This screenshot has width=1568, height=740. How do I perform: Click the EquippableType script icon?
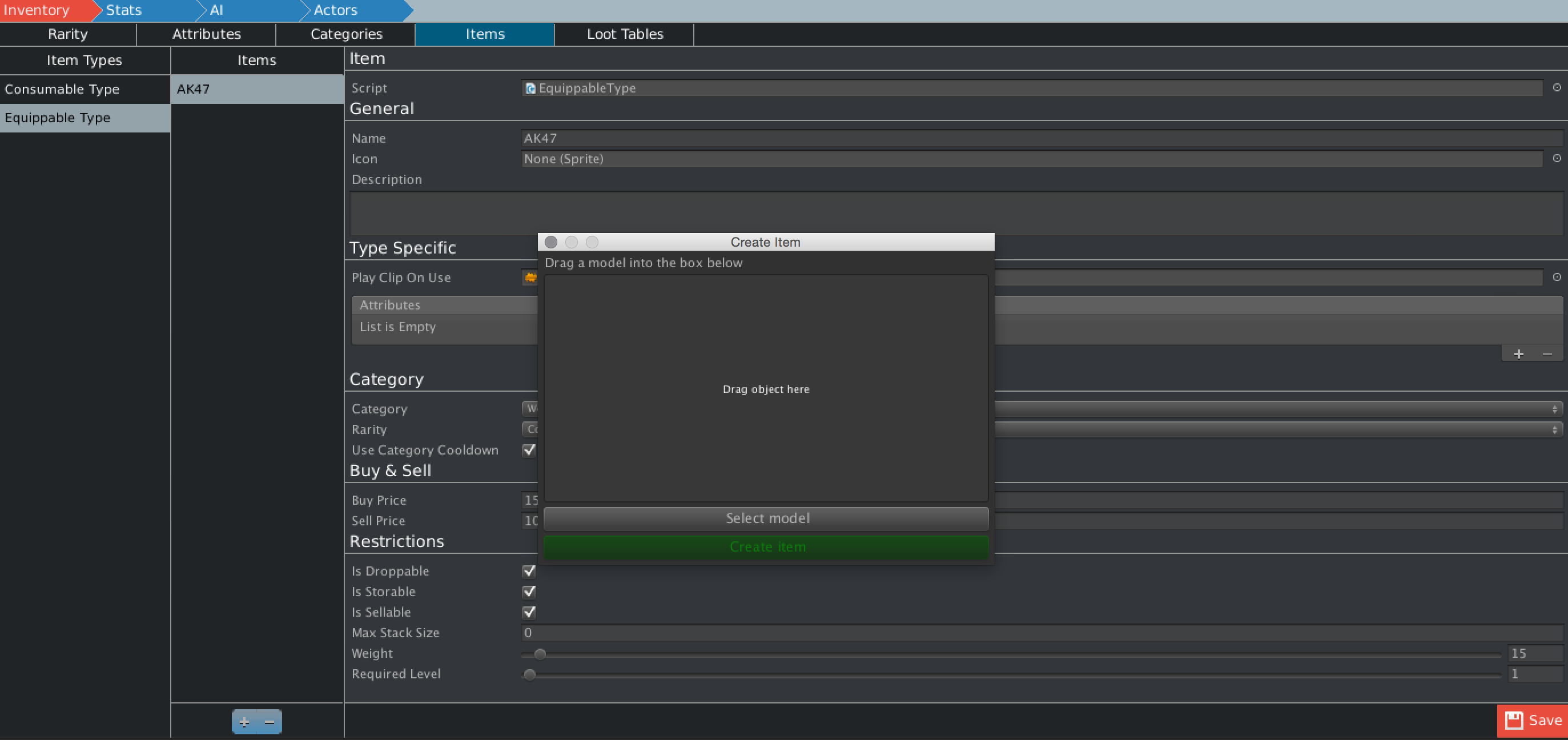coord(530,89)
